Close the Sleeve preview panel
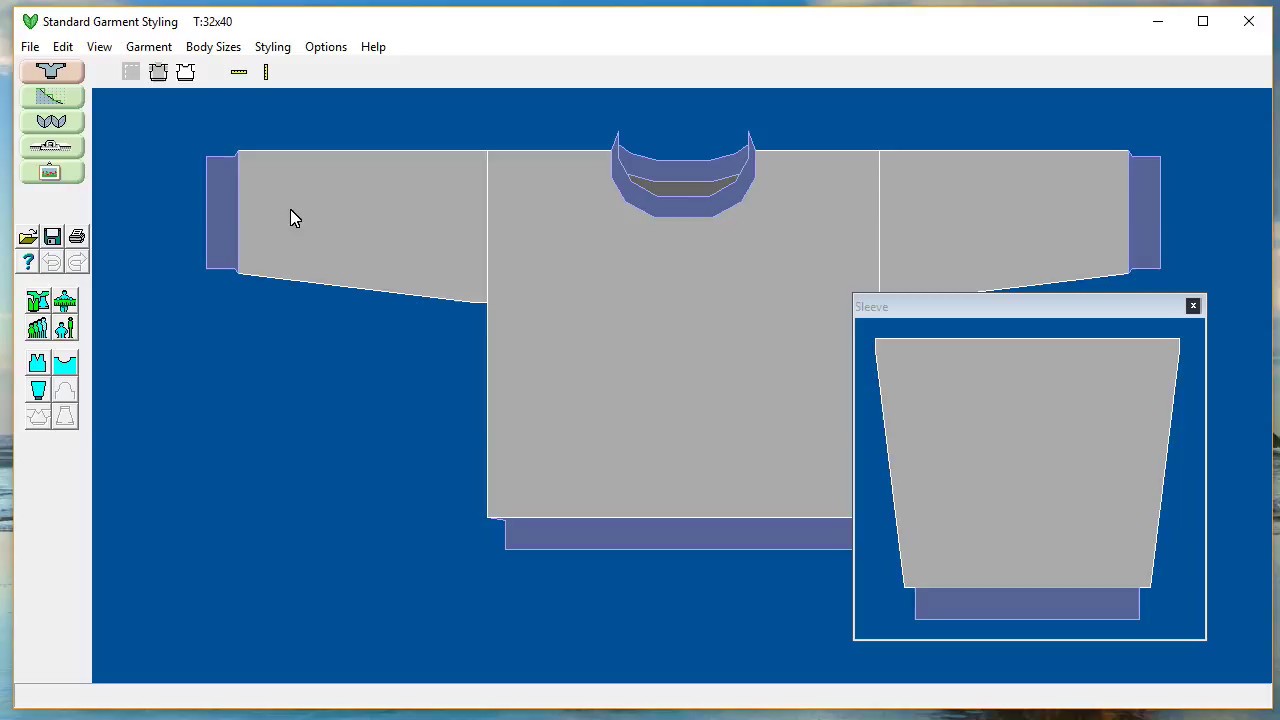 tap(1193, 306)
